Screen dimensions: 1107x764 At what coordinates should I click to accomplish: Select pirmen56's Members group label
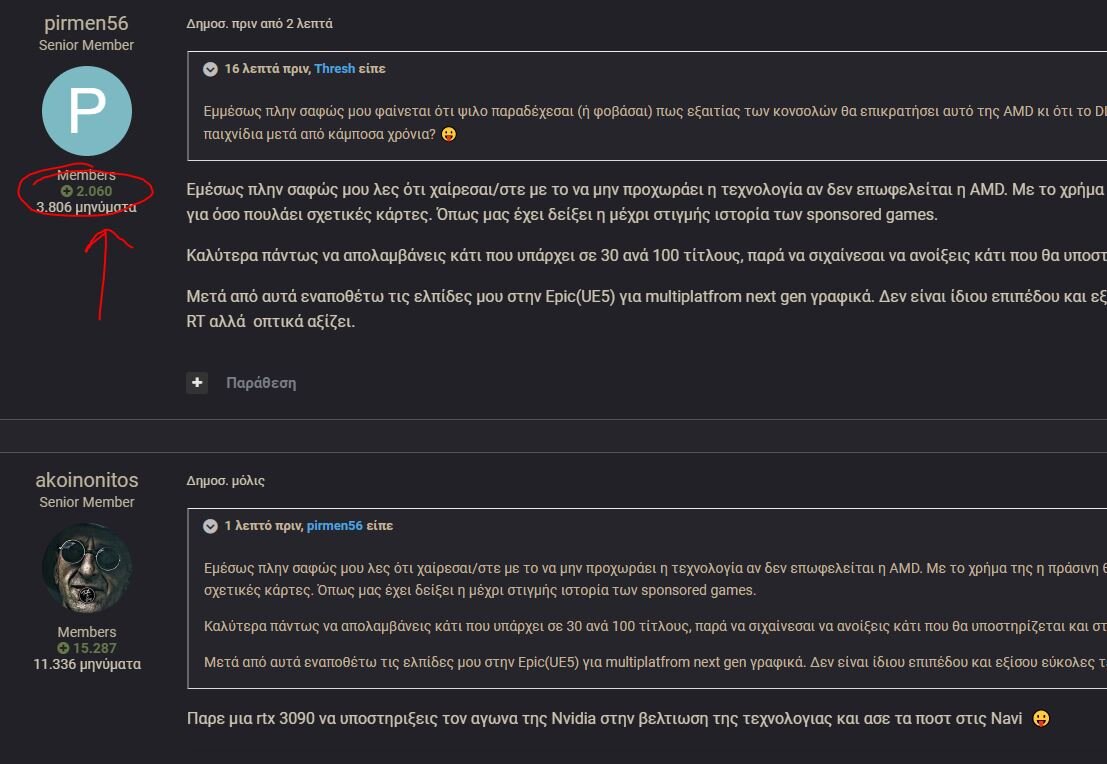(86, 175)
